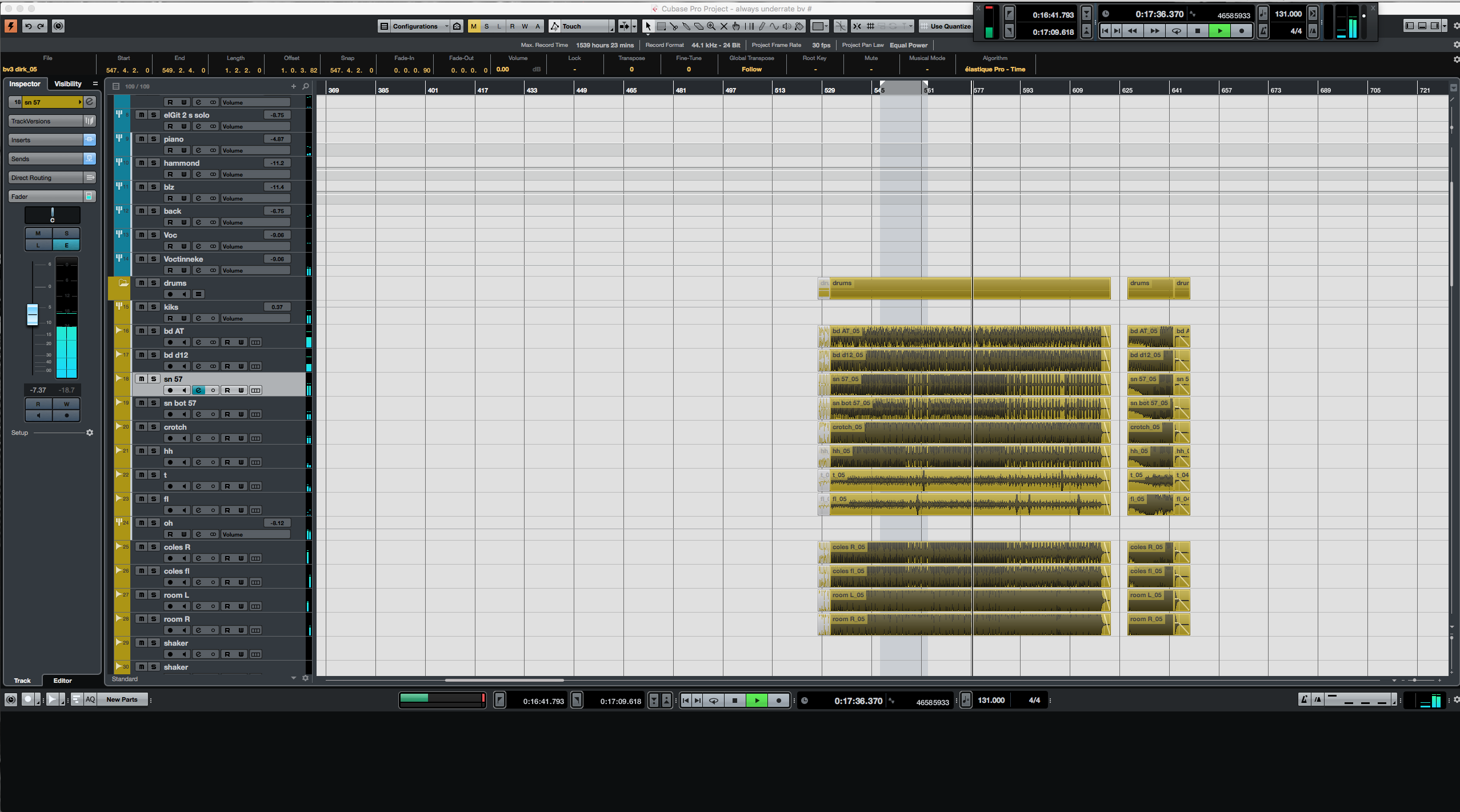
Task: Select the Scissors (Split) tool
Action: [674, 26]
